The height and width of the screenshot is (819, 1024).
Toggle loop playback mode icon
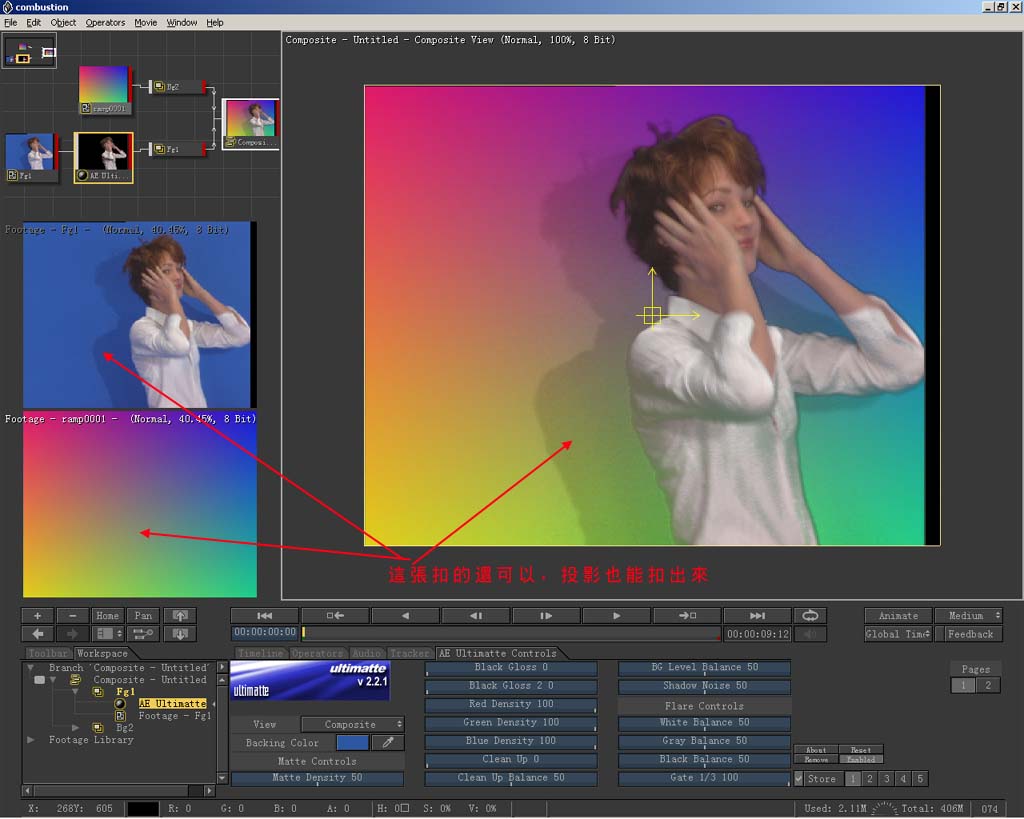click(x=810, y=616)
